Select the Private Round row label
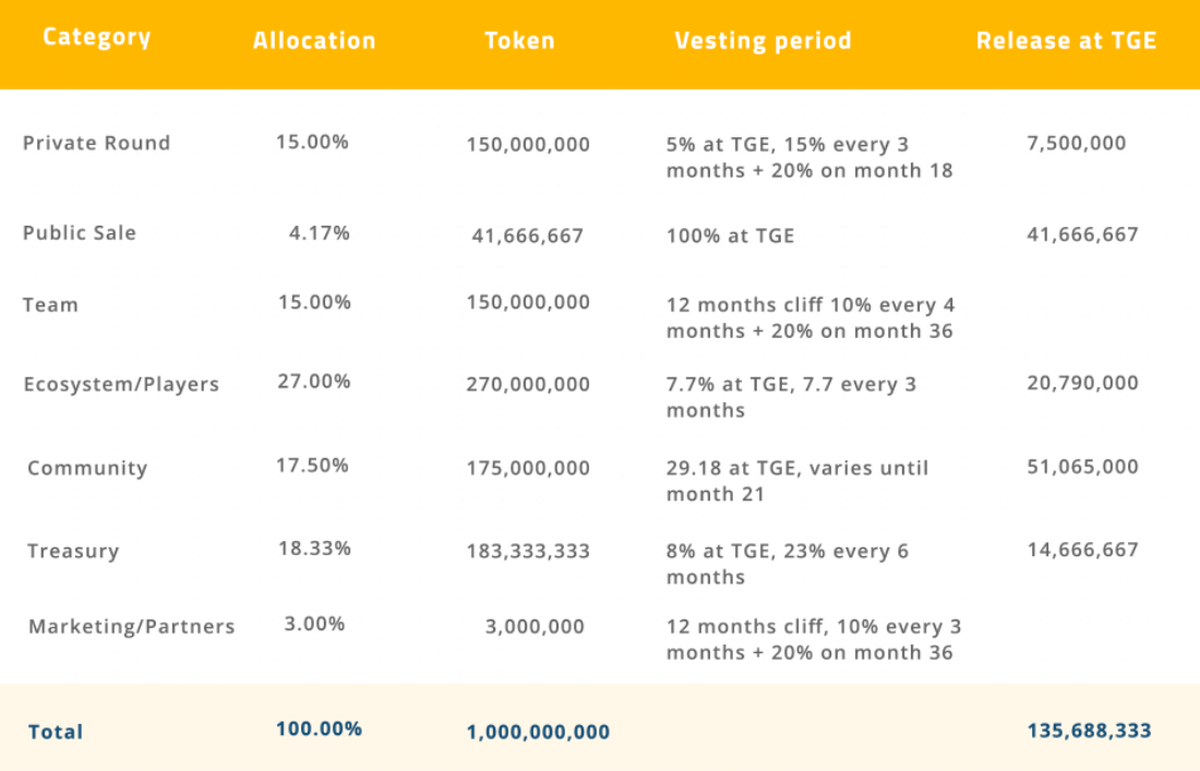Viewport: 1200px width, 771px height. [x=96, y=143]
